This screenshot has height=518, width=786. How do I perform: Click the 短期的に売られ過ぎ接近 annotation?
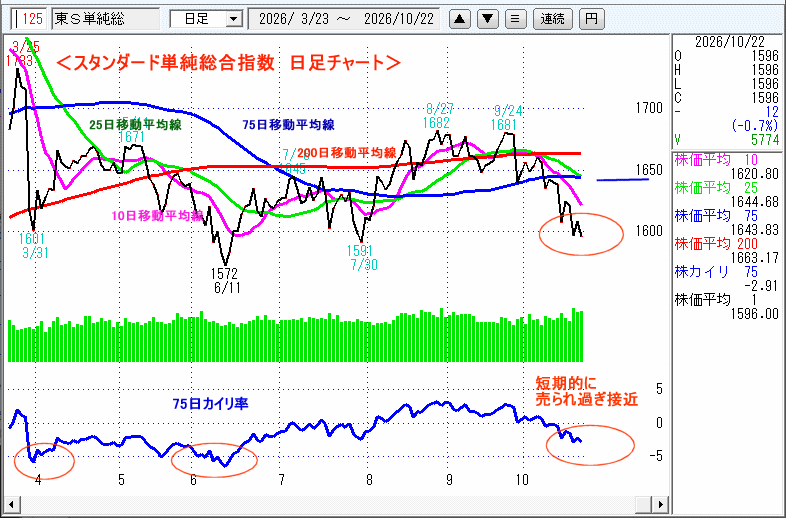click(586, 391)
